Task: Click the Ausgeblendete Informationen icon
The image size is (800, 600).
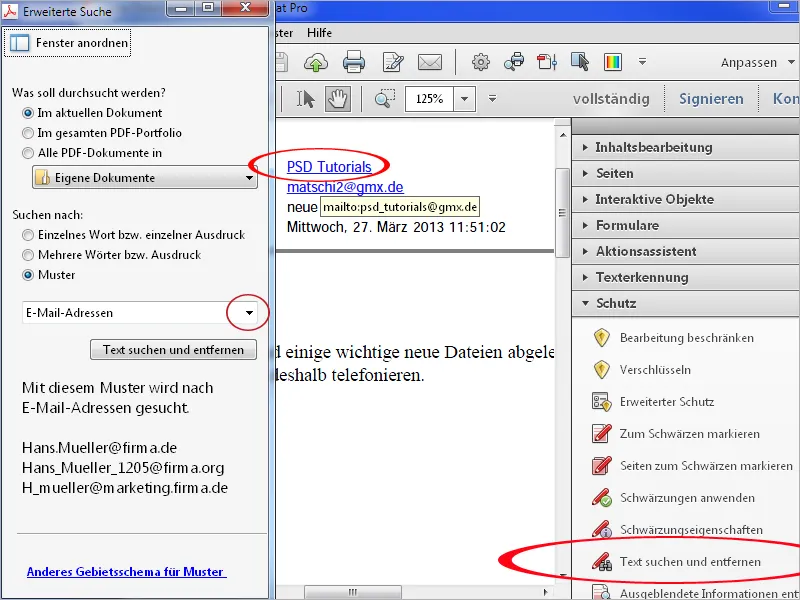Action: (x=602, y=593)
